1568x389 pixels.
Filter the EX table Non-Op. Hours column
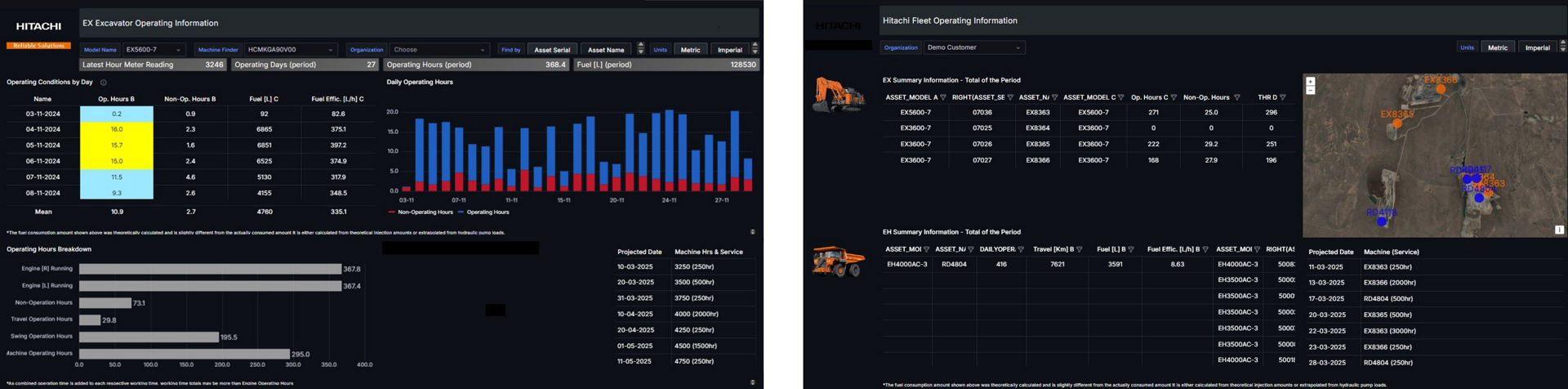click(x=1237, y=97)
